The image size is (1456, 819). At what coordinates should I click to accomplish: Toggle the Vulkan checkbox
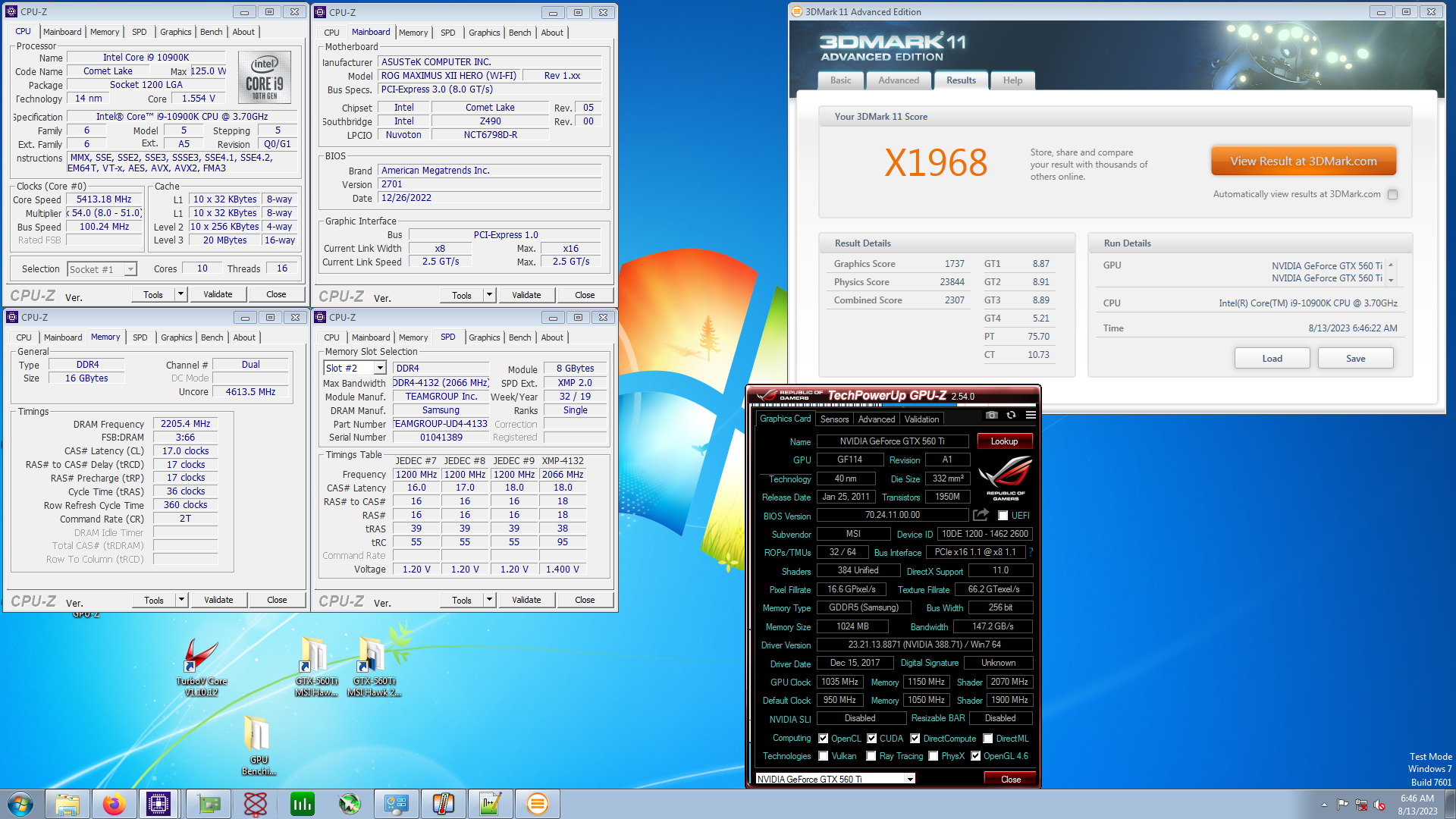[x=824, y=756]
